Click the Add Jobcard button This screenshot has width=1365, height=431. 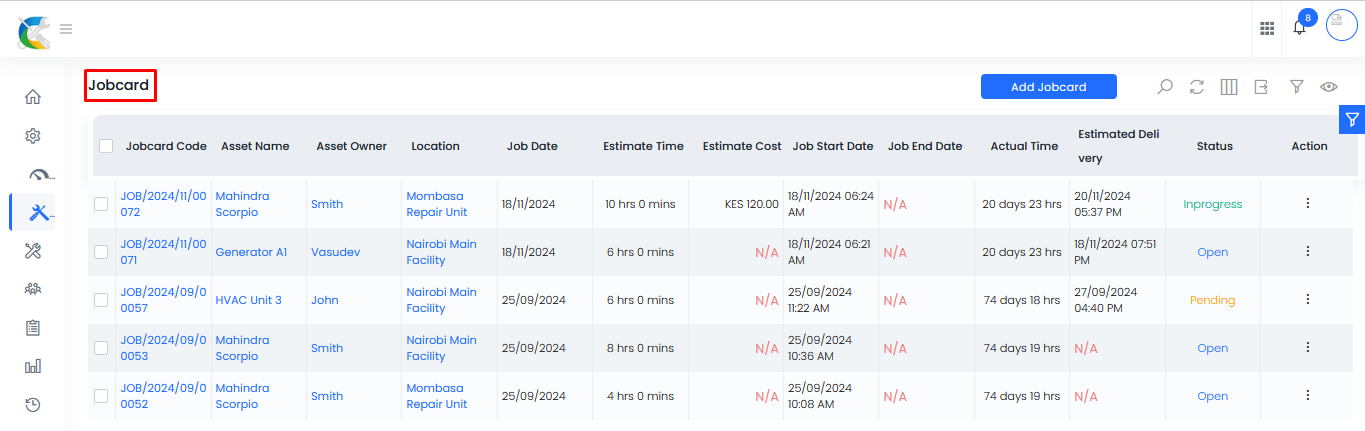[x=1048, y=87]
